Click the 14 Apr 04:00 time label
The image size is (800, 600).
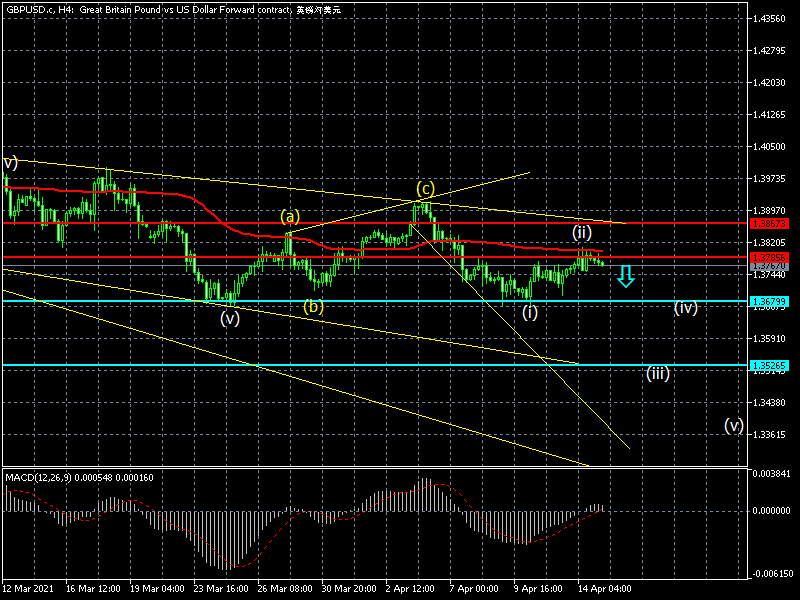602,590
